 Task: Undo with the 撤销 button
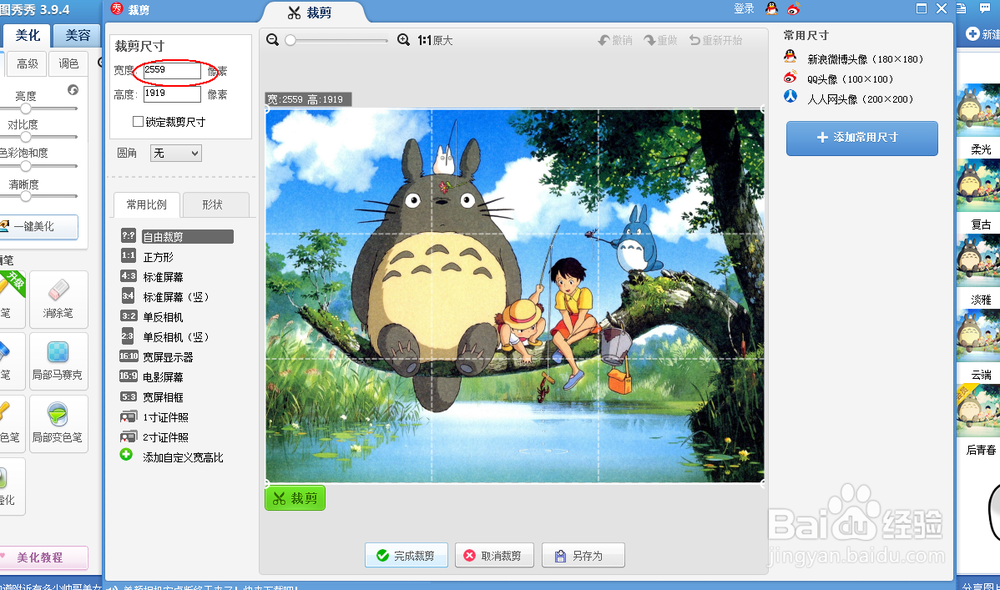tap(615, 40)
